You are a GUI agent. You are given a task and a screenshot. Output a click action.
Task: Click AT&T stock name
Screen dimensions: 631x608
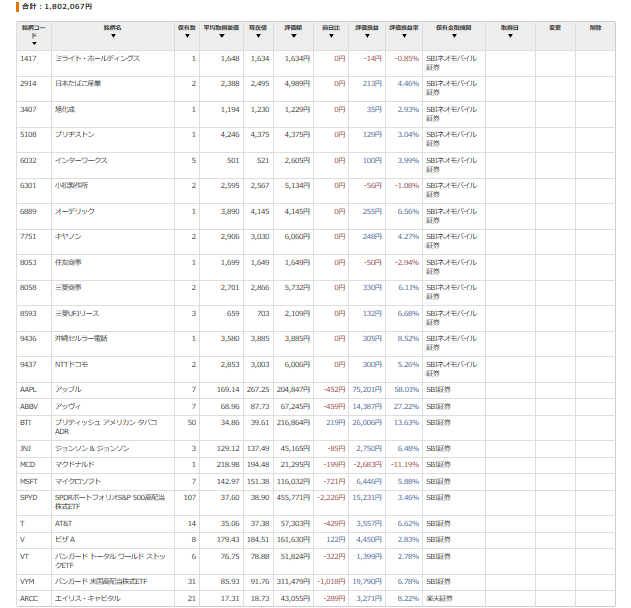(x=64, y=523)
